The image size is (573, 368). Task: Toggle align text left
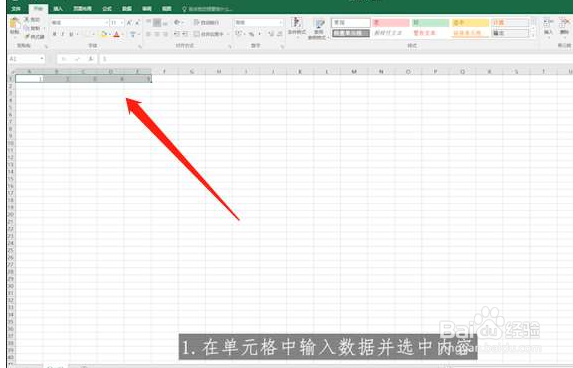pyautogui.click(x=149, y=34)
